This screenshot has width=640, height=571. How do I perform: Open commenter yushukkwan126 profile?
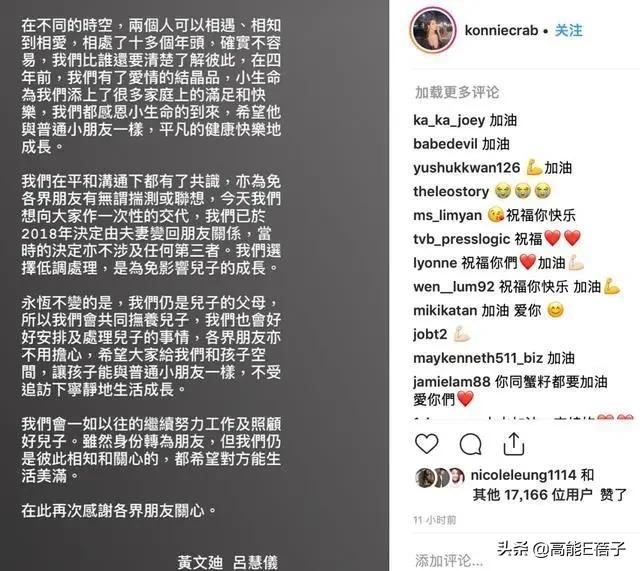pos(467,168)
